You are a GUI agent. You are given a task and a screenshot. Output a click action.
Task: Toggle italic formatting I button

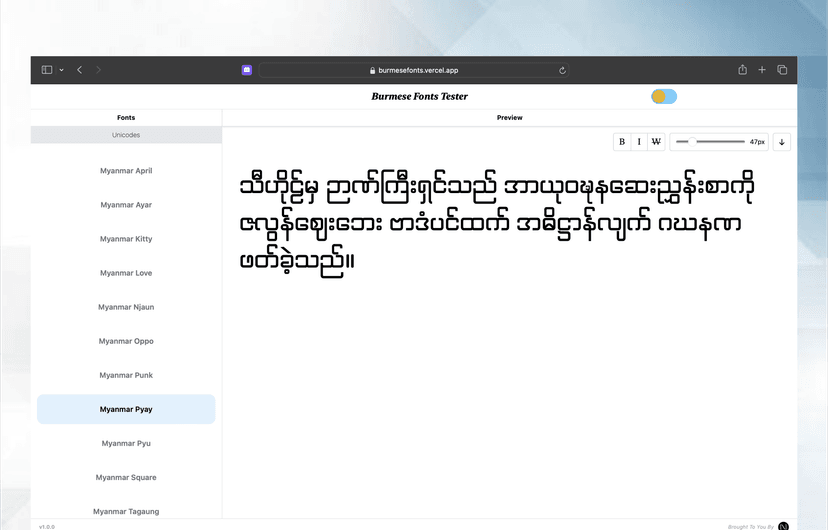pos(639,141)
